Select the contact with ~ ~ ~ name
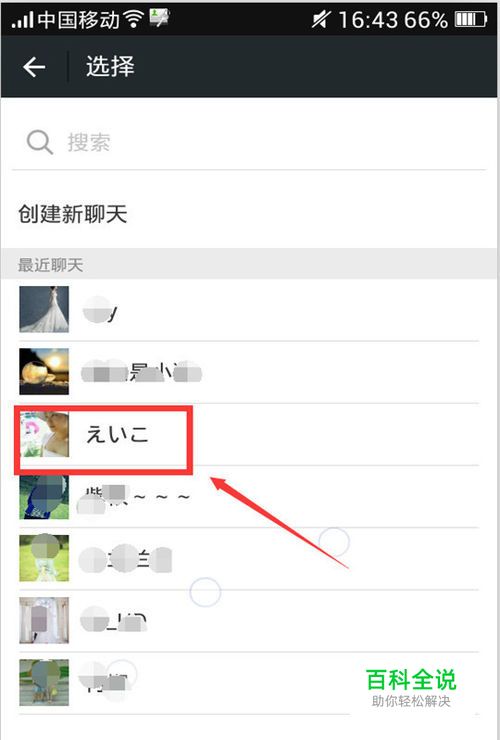The image size is (500, 740). coord(249,496)
